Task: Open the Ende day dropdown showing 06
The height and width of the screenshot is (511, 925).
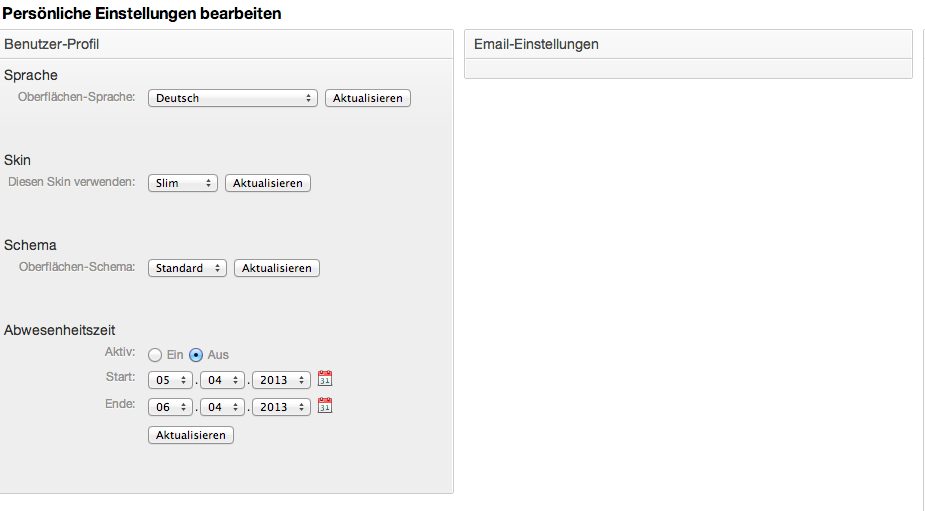Action: tap(170, 407)
